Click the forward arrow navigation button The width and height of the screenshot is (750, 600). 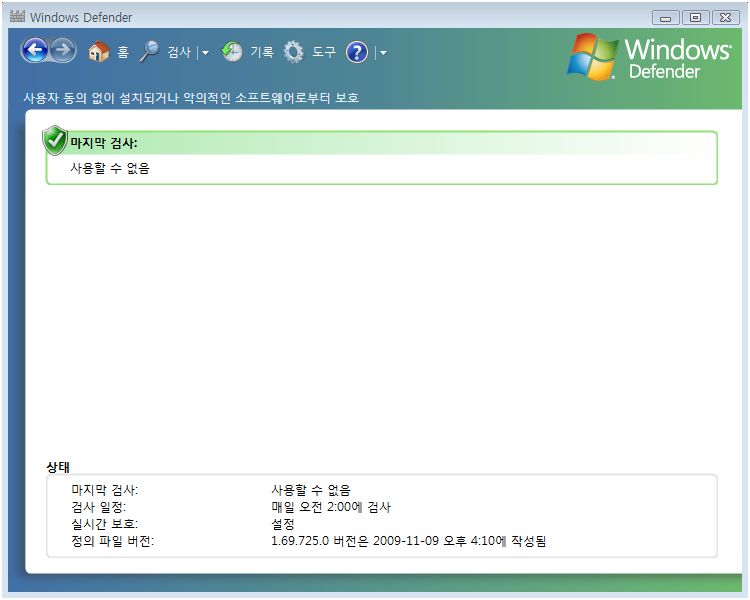(x=63, y=50)
